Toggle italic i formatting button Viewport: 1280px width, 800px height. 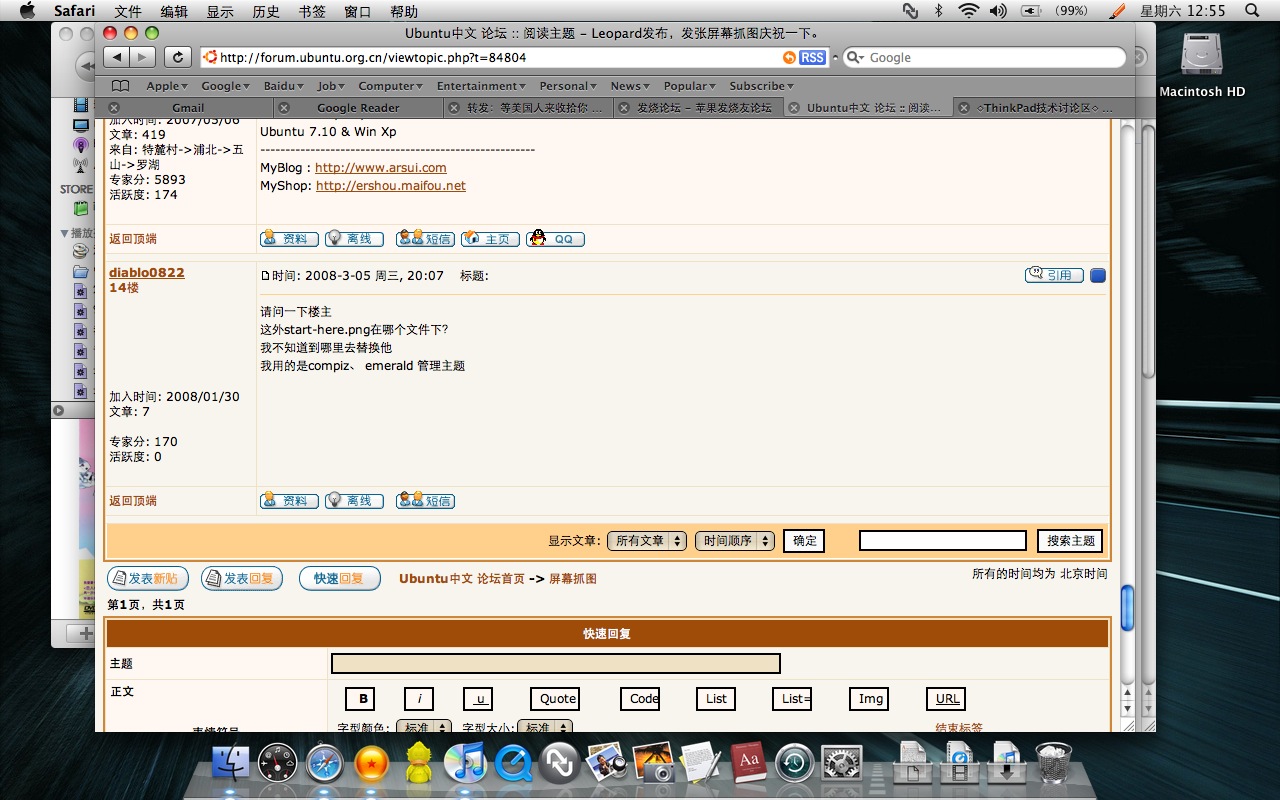point(419,699)
